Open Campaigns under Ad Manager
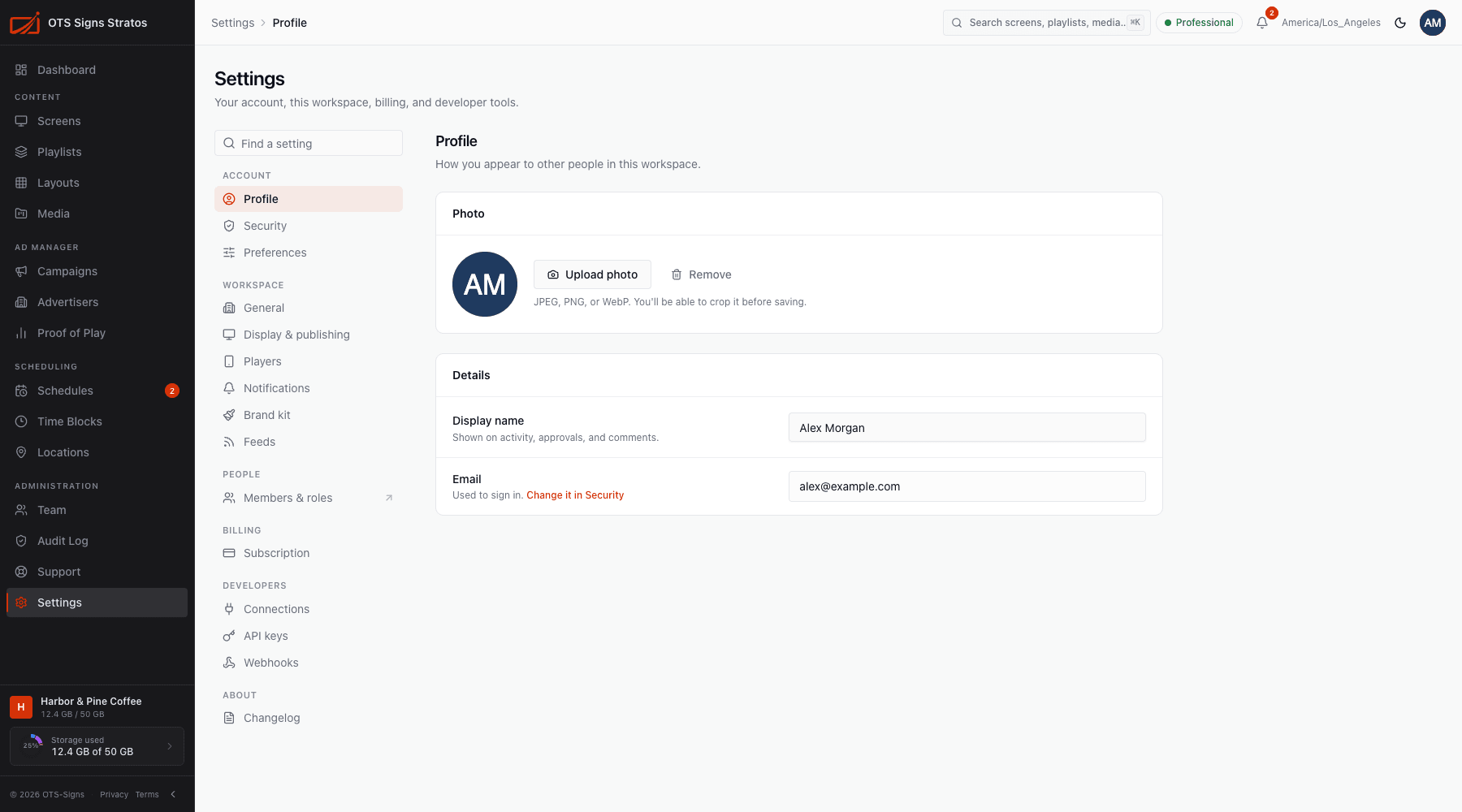This screenshot has height=812, width=1462. pyautogui.click(x=97, y=271)
